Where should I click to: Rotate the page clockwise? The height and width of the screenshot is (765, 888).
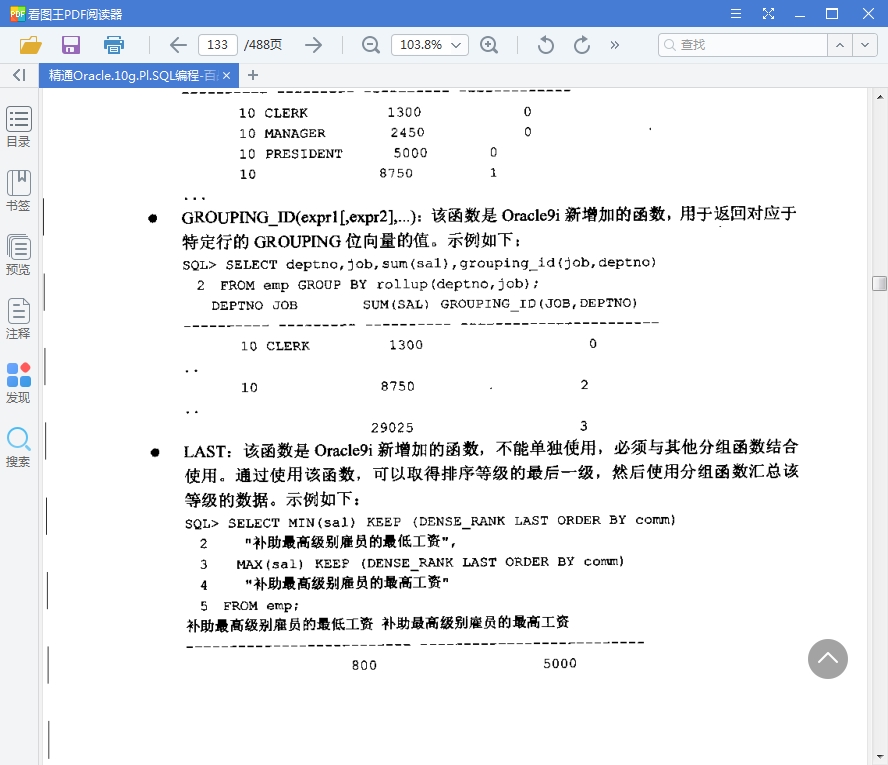[x=582, y=45]
